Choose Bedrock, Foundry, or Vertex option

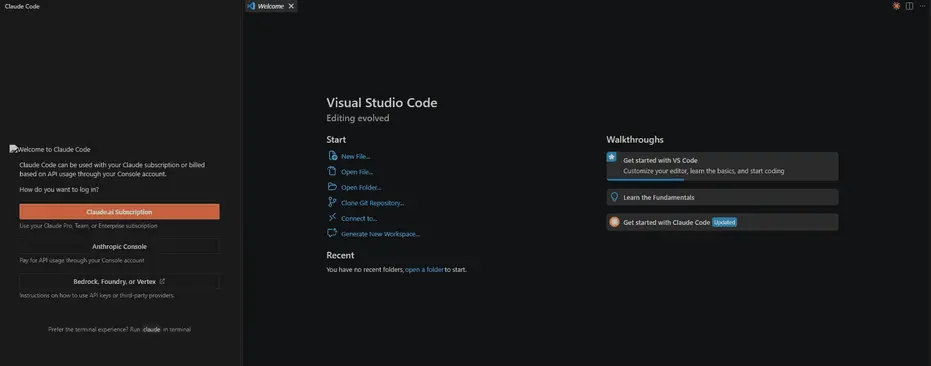click(119, 281)
